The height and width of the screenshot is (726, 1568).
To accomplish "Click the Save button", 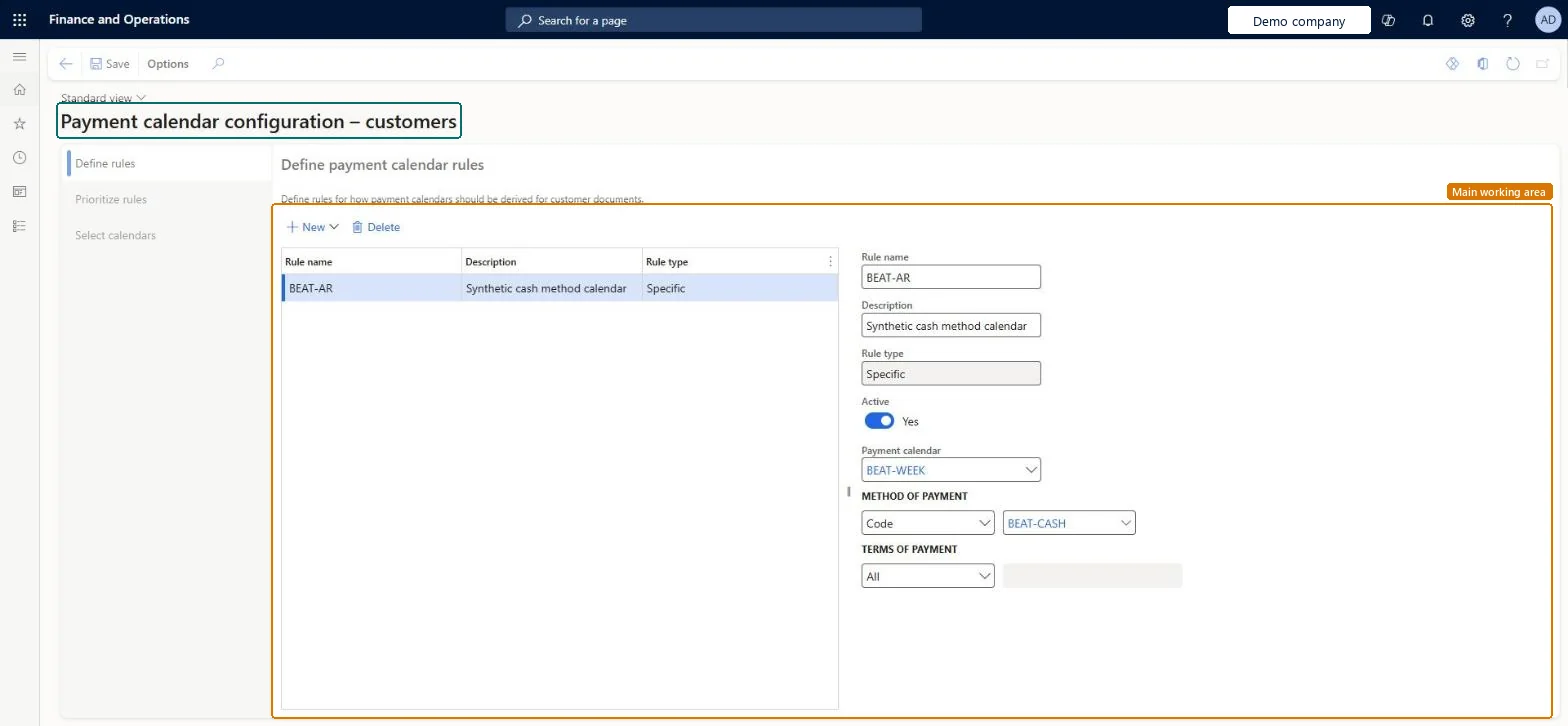I will 109,64.
